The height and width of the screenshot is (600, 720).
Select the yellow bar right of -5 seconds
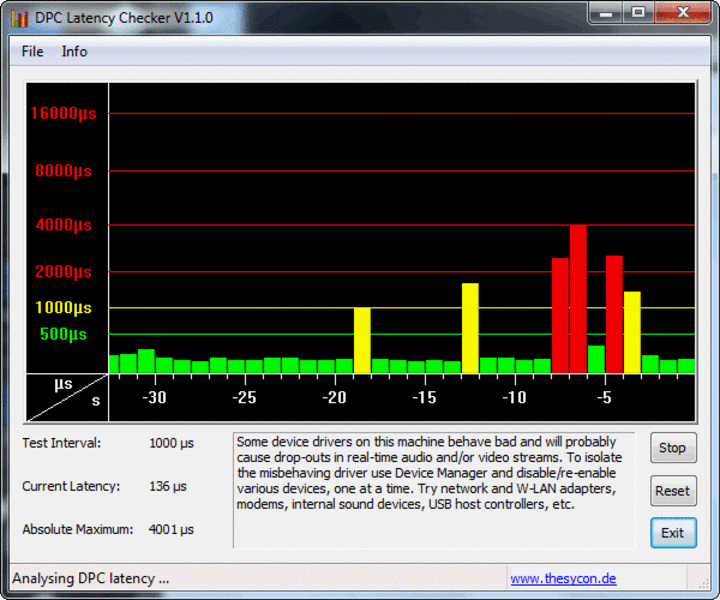point(632,332)
